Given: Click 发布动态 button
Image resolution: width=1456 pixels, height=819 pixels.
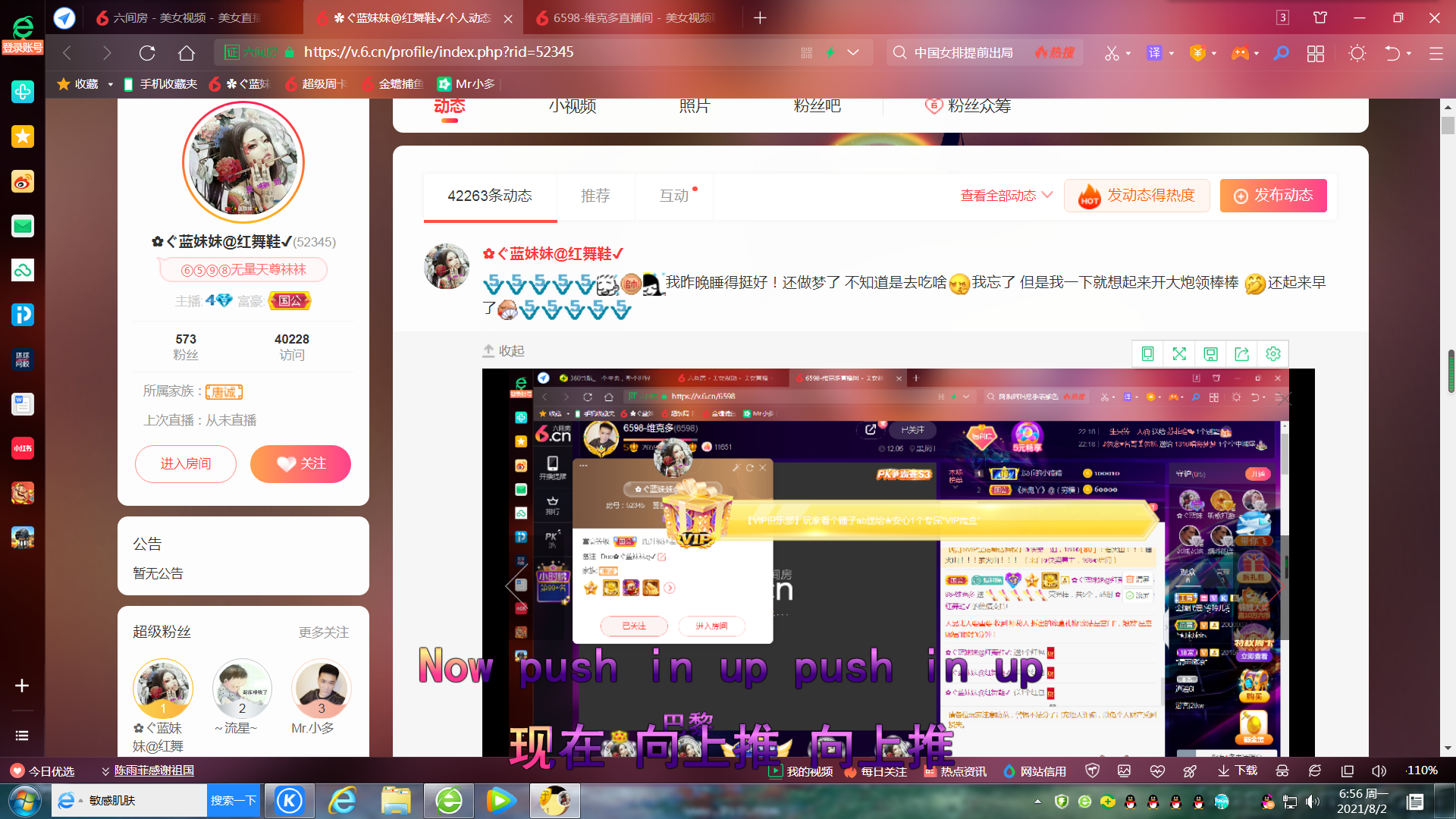Looking at the screenshot, I should (1273, 196).
